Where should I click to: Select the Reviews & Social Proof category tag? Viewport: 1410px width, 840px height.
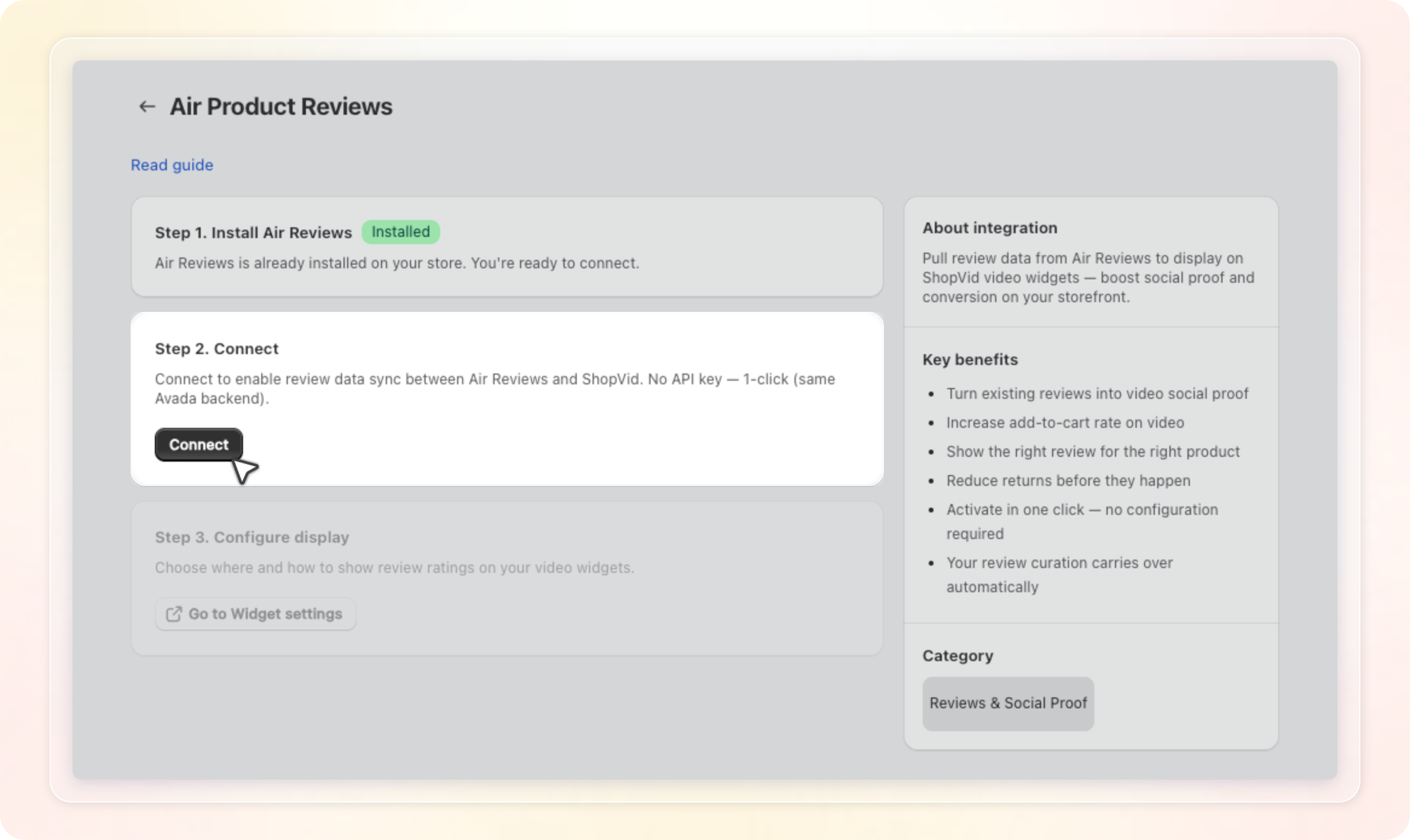(1008, 703)
